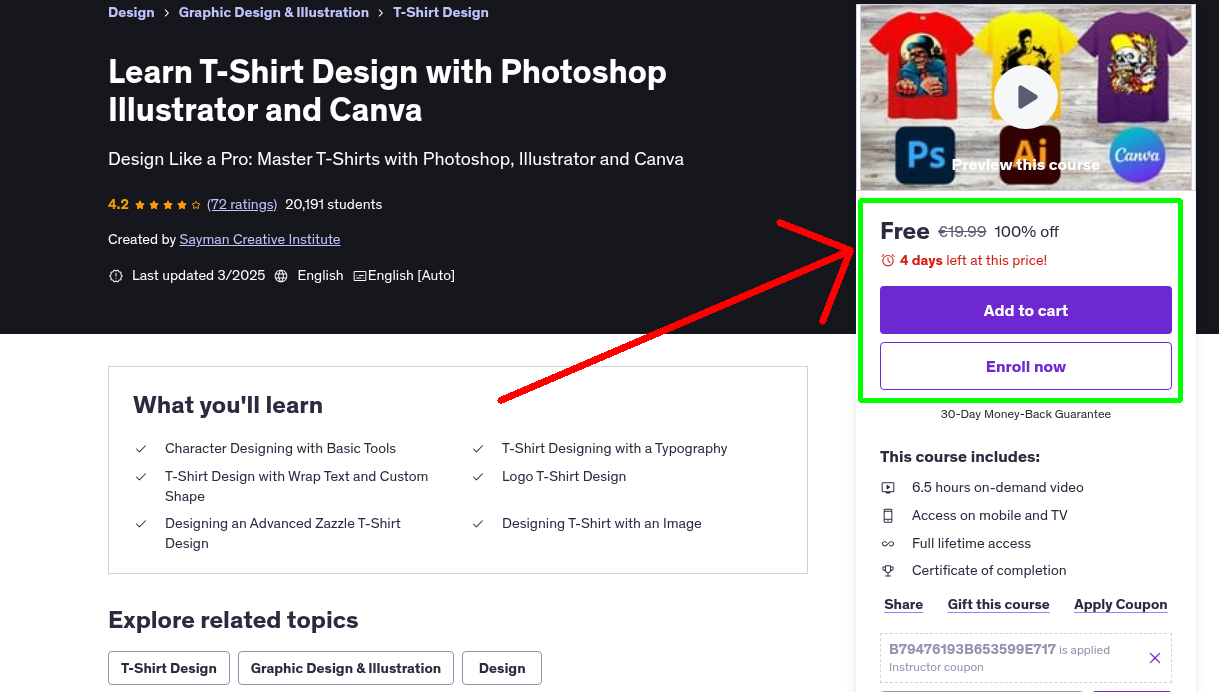Click the infinity lifetime access icon
Screen dimensions: 1219x692
(x=888, y=544)
